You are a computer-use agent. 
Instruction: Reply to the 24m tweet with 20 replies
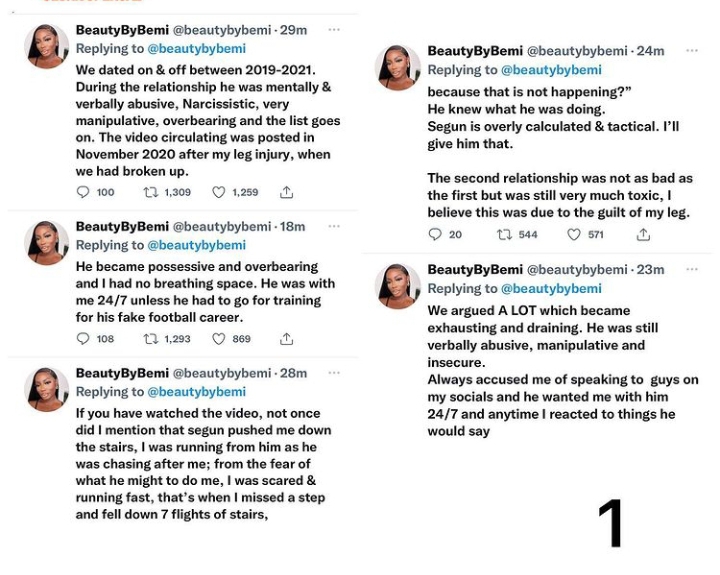tap(435, 235)
